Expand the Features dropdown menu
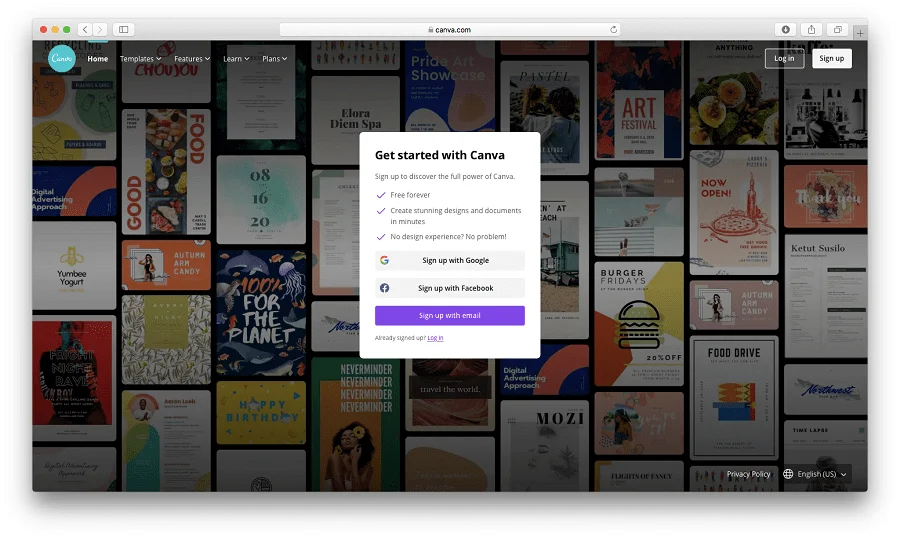 click(191, 59)
